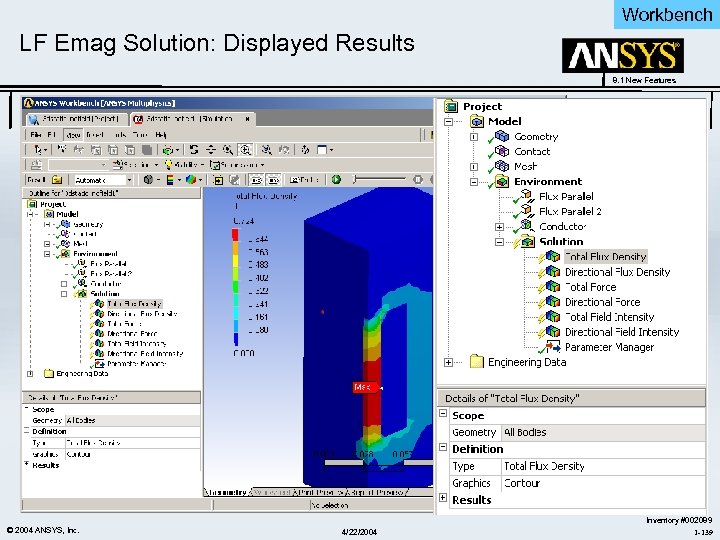Click the Project icon atop the enlarged tree
The image size is (720, 540).
click(x=451, y=107)
